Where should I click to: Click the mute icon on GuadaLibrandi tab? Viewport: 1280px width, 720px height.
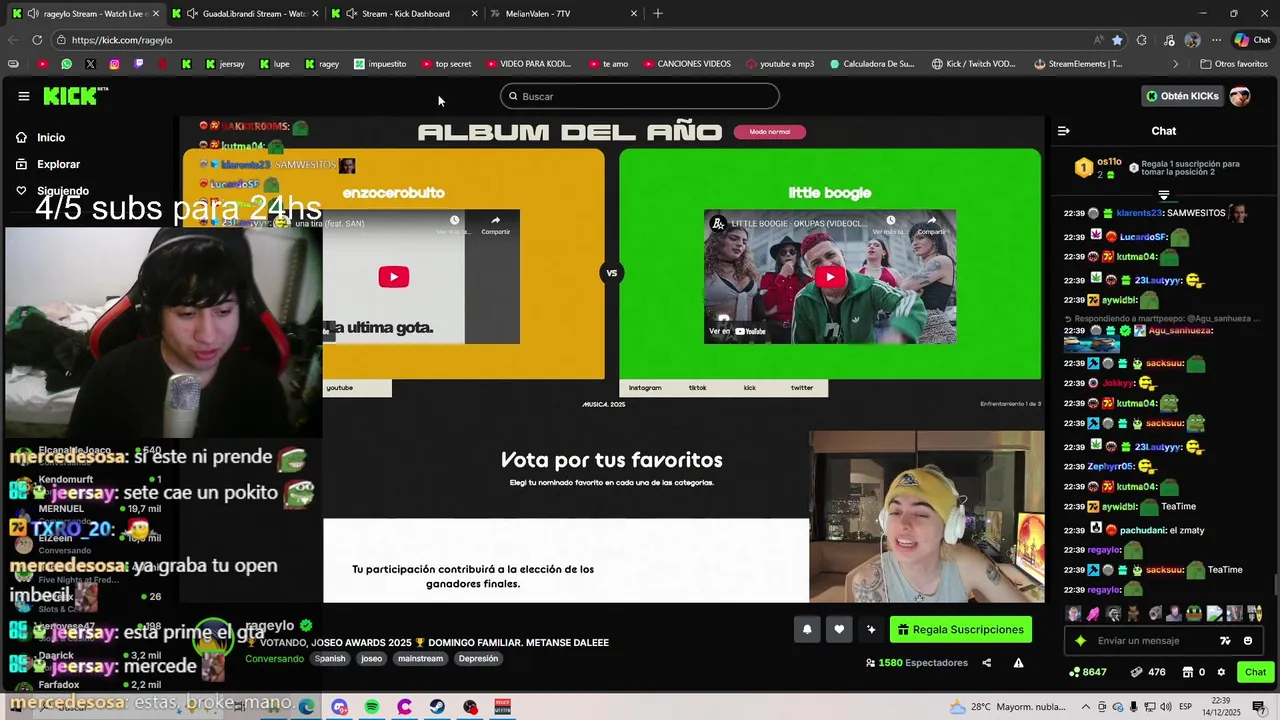click(192, 14)
